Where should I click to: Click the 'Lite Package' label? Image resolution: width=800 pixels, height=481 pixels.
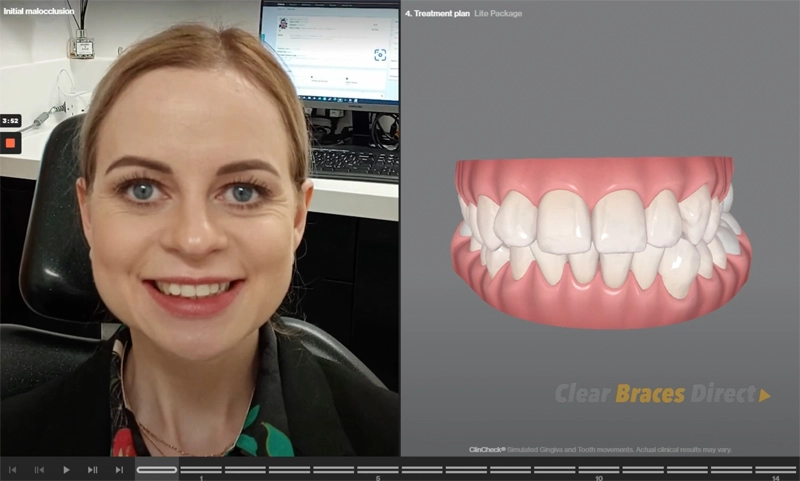point(498,13)
